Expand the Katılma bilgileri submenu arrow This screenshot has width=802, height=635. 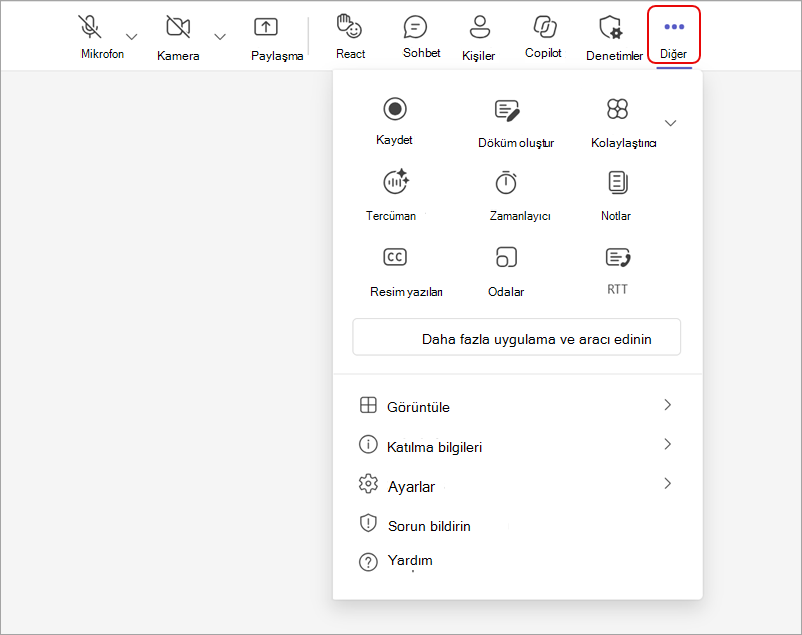[x=667, y=444]
